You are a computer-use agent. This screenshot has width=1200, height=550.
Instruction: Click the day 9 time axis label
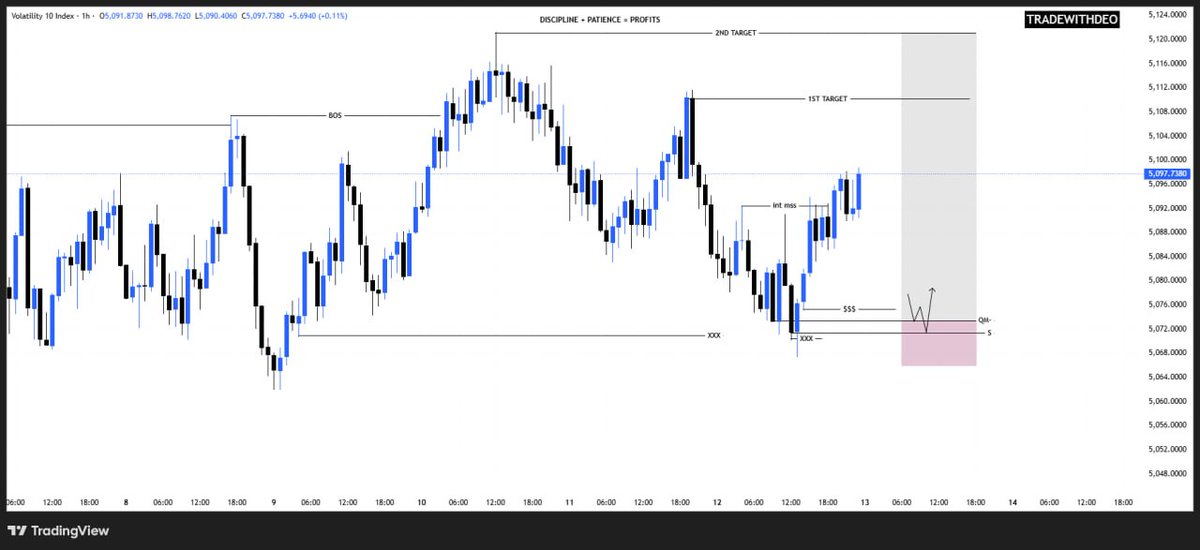click(273, 503)
